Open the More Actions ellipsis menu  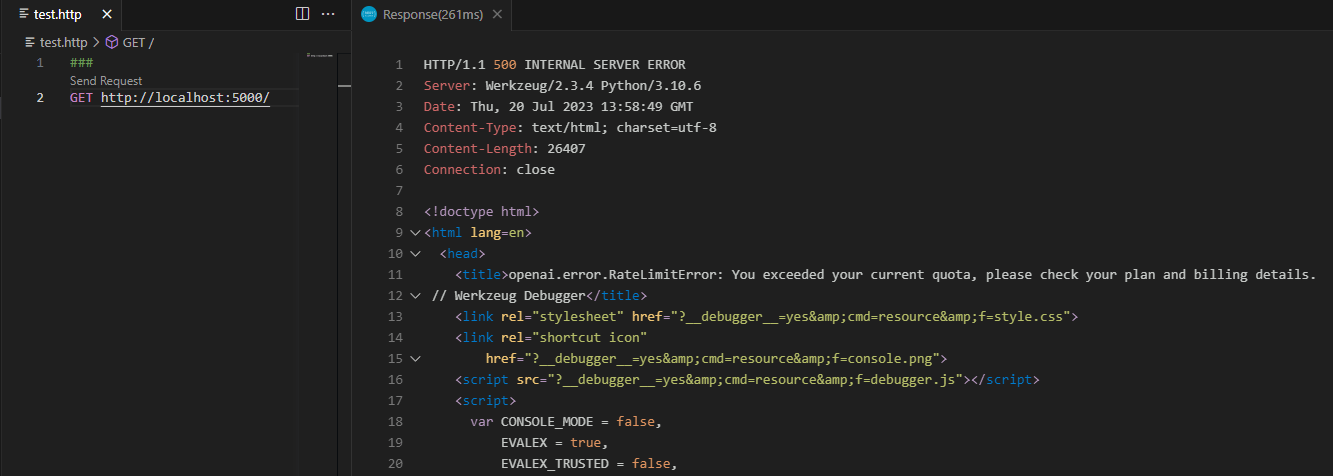coord(328,14)
